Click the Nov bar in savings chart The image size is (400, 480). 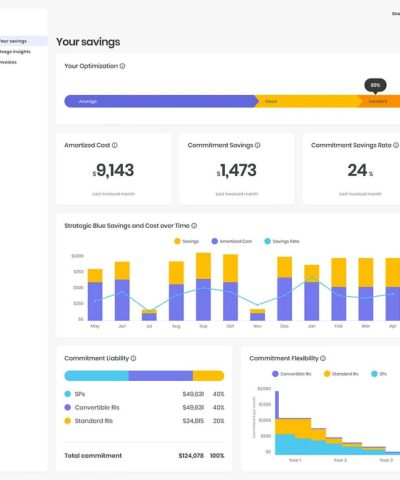pos(257,315)
